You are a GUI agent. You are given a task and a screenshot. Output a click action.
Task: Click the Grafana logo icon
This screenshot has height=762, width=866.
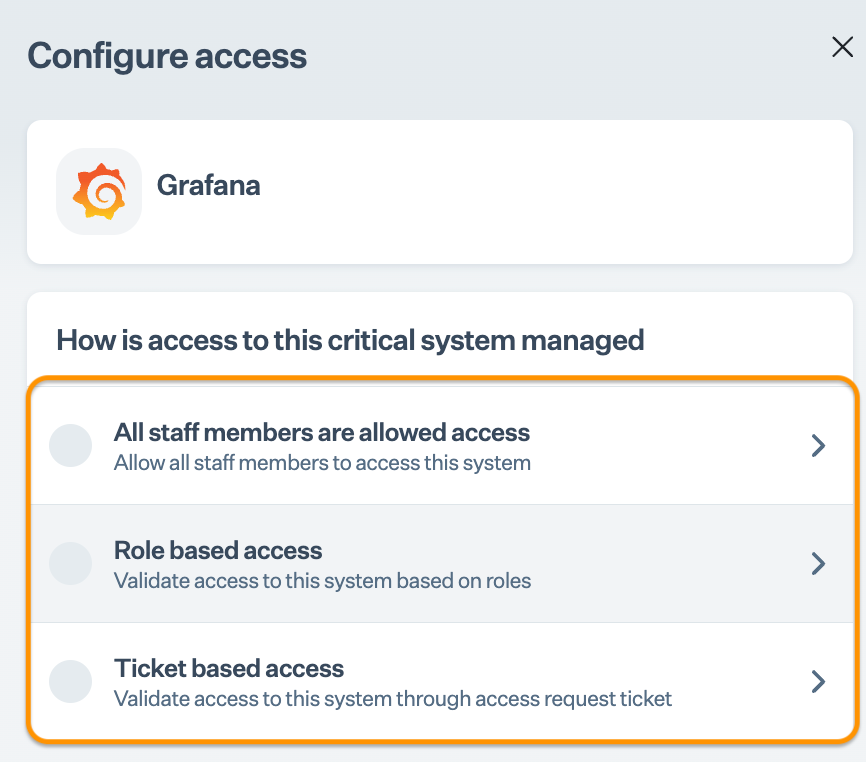pyautogui.click(x=99, y=191)
